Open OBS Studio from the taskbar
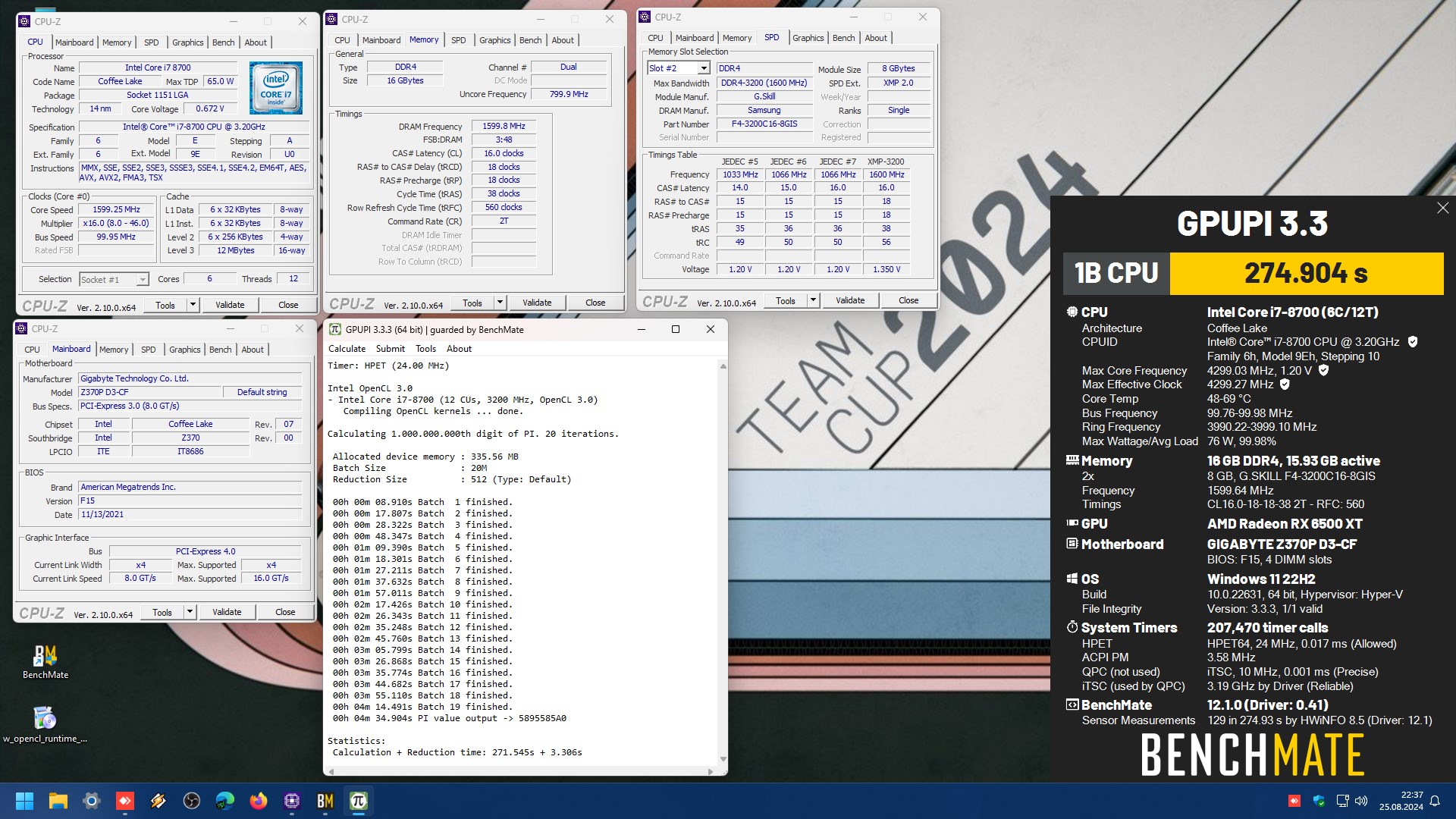 191,801
